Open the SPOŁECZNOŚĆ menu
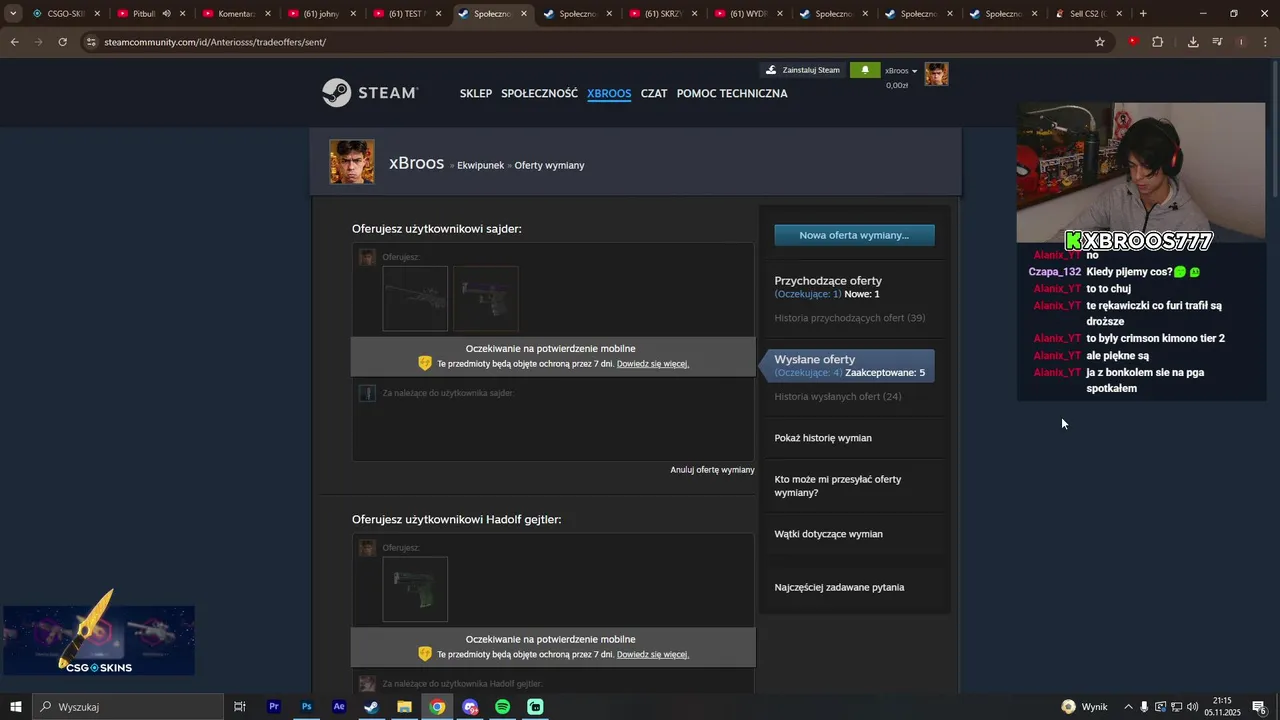This screenshot has height=720, width=1280. tap(539, 93)
